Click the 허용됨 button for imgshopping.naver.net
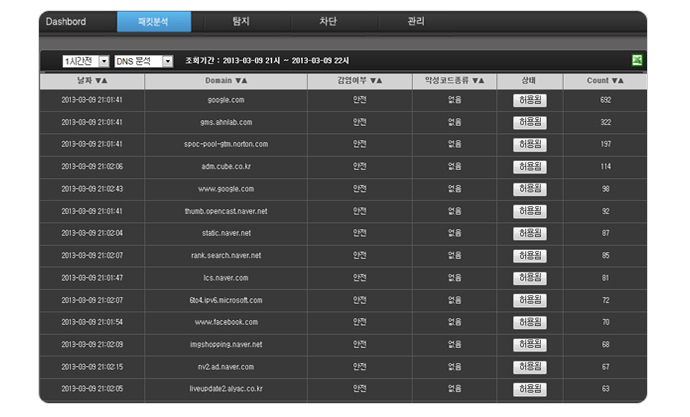The width and height of the screenshot is (690, 417). pos(530,345)
